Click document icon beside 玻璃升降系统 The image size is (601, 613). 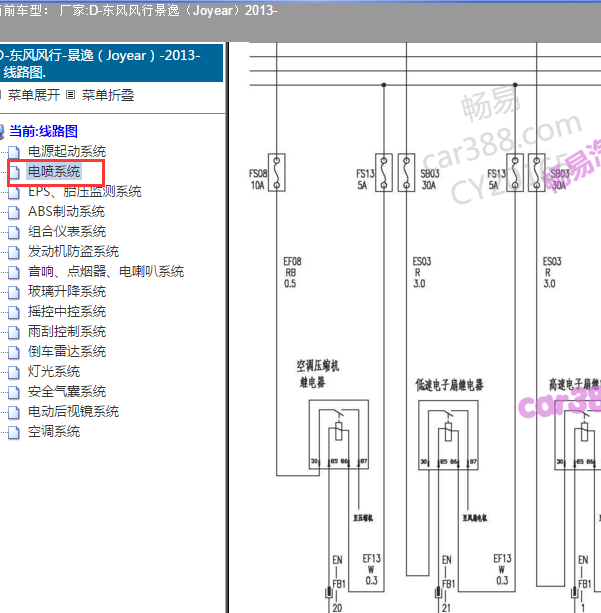point(14,292)
